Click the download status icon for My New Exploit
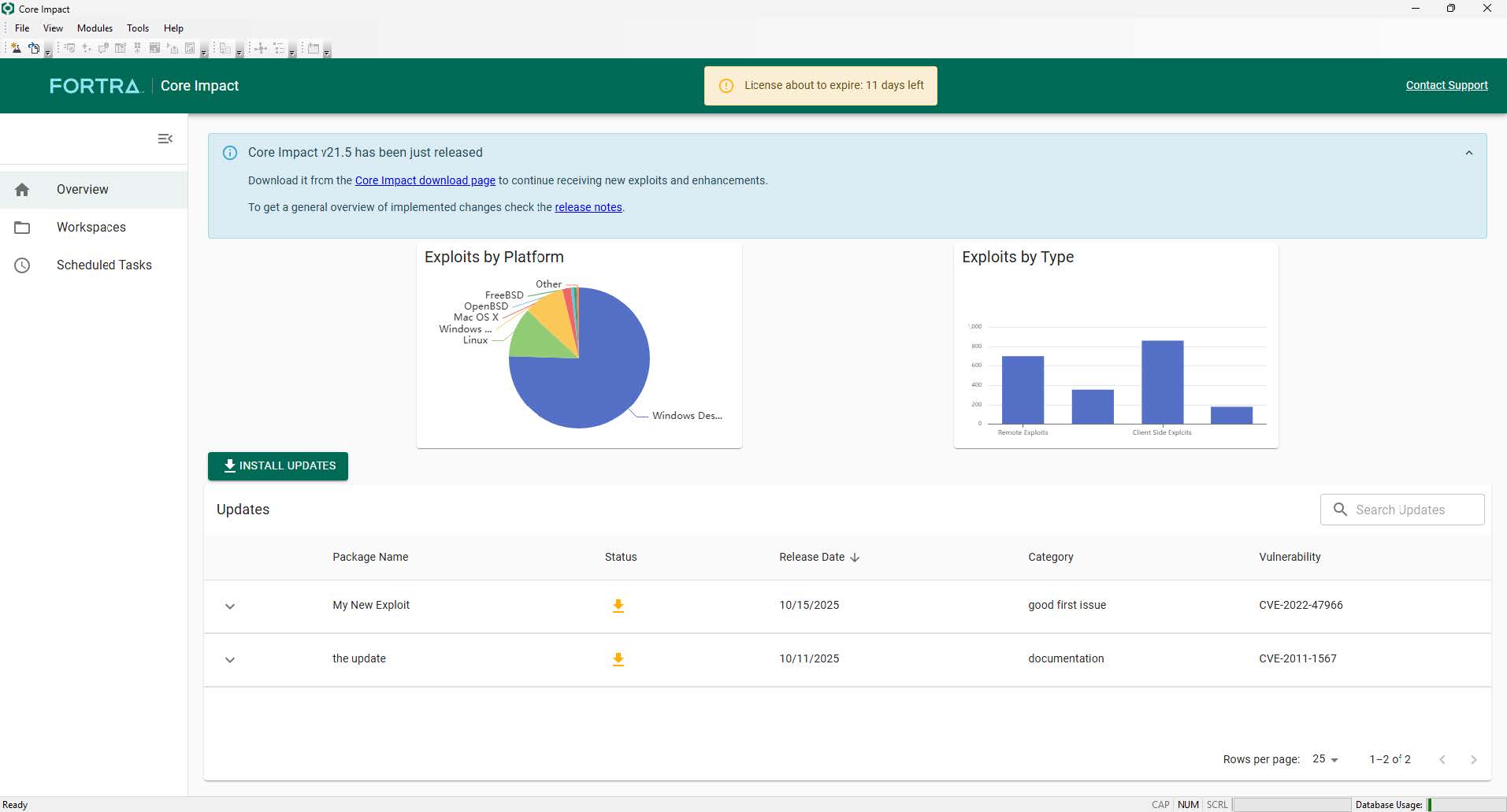Image resolution: width=1507 pixels, height=812 pixels. [618, 606]
